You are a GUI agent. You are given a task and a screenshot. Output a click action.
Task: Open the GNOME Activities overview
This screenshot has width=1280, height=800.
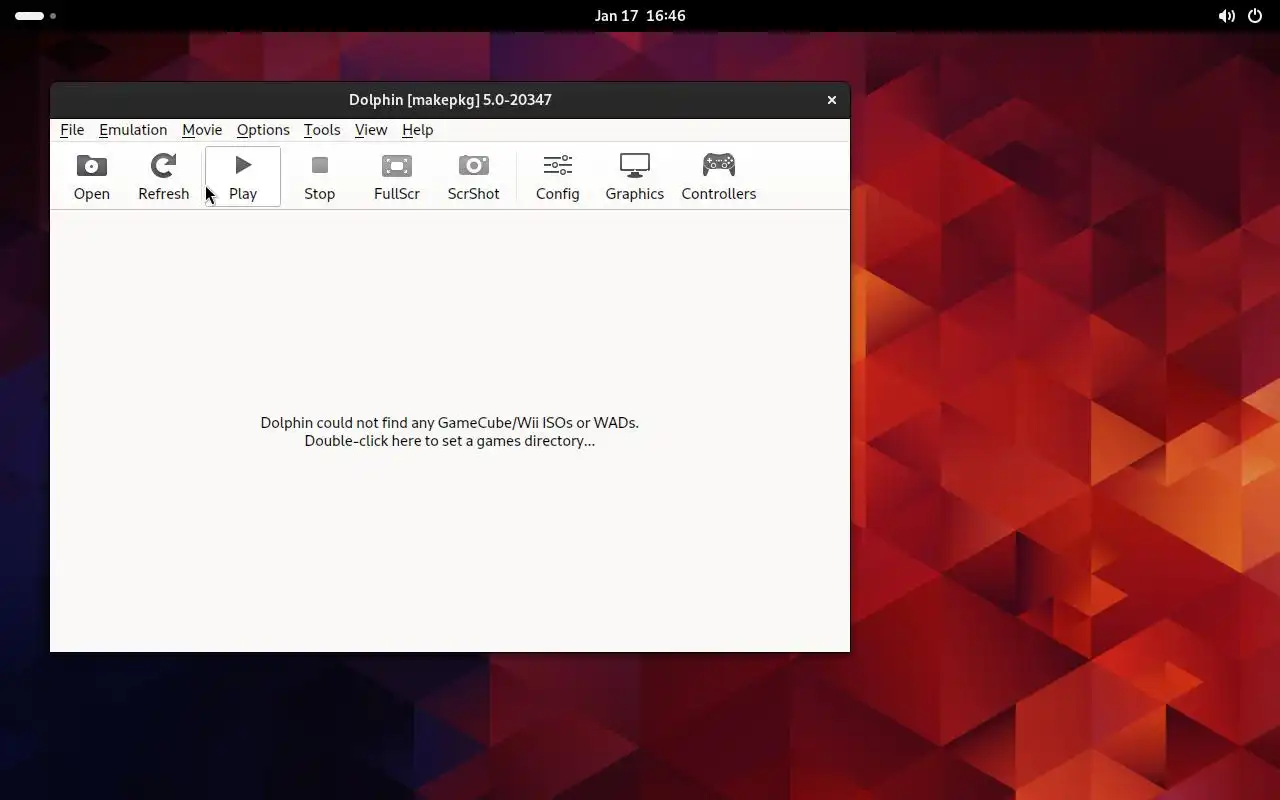tap(35, 16)
